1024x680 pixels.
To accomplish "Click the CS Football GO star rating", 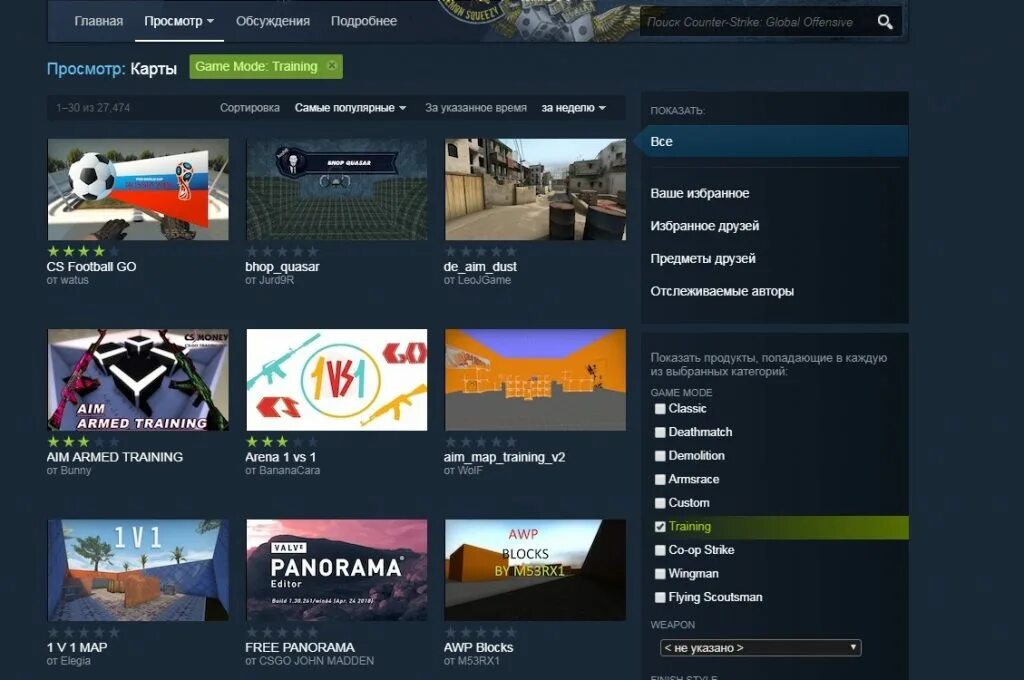I will (84, 251).
